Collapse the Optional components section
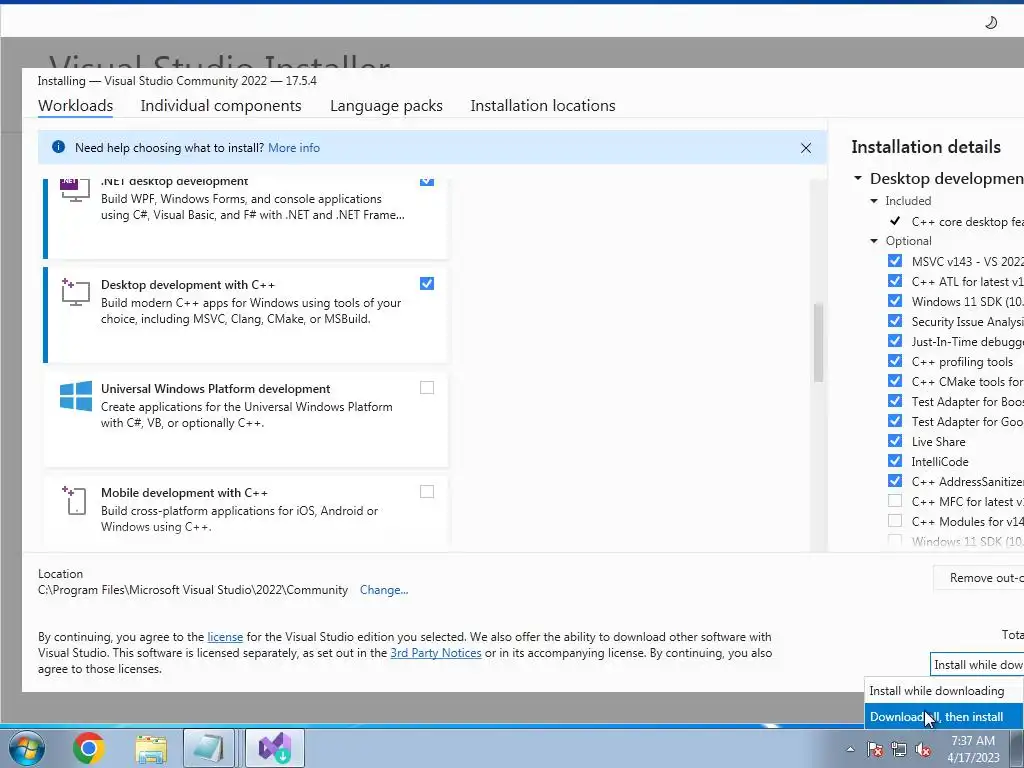 click(874, 241)
